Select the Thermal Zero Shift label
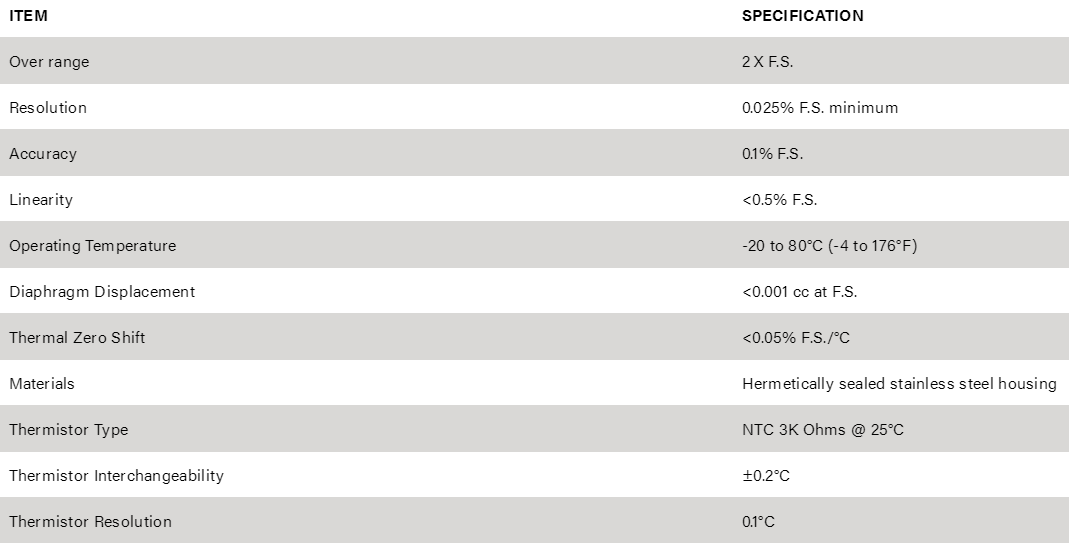1069x543 pixels. (x=77, y=338)
